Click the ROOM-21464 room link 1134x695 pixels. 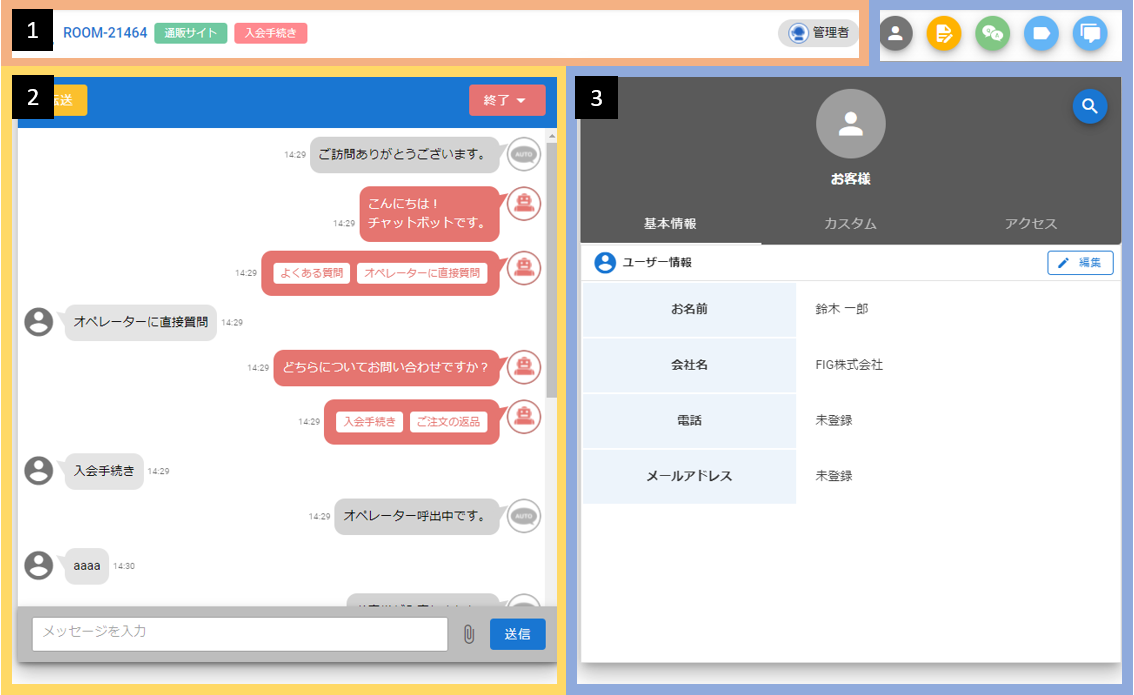[105, 33]
